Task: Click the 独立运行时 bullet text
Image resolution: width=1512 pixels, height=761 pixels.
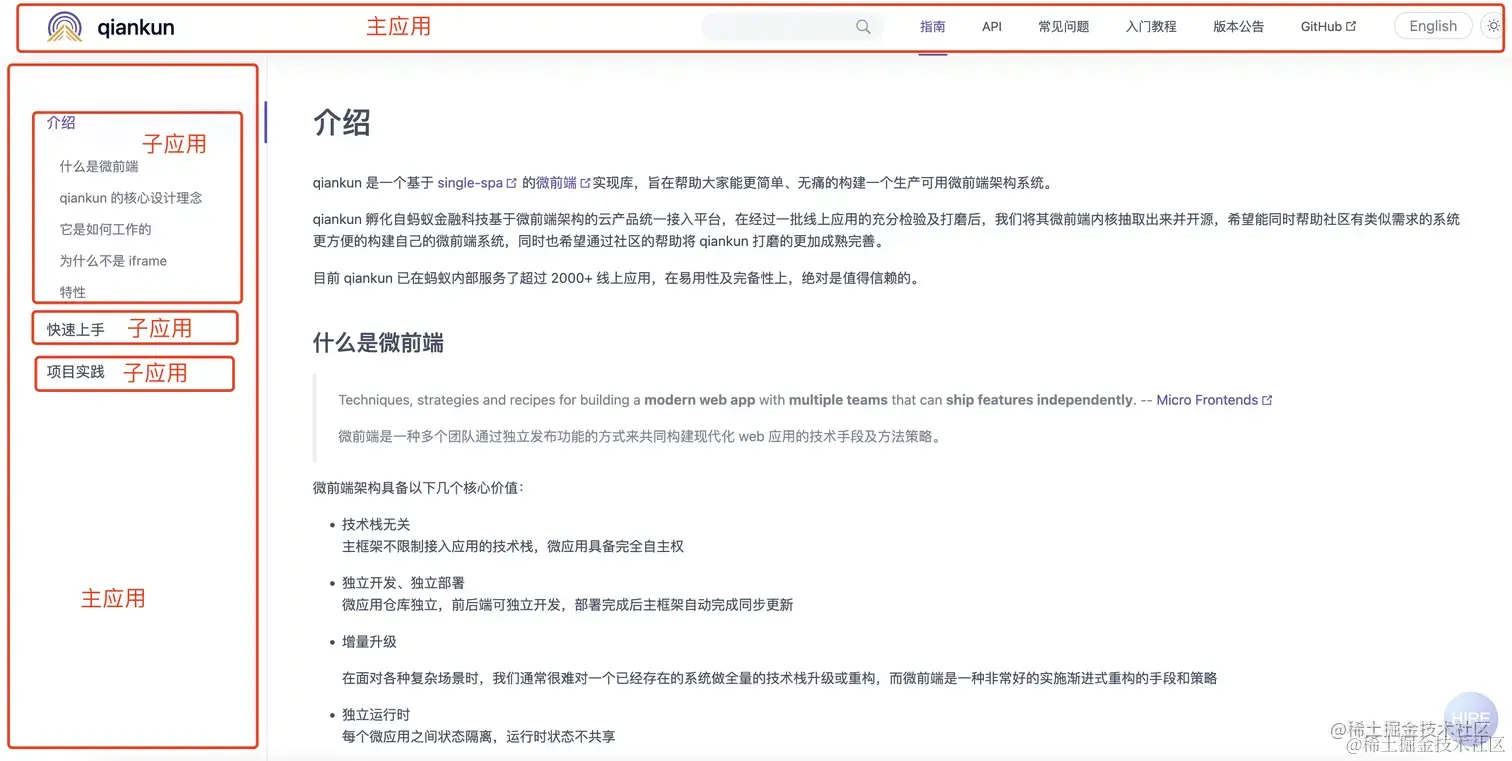Action: click(x=376, y=715)
